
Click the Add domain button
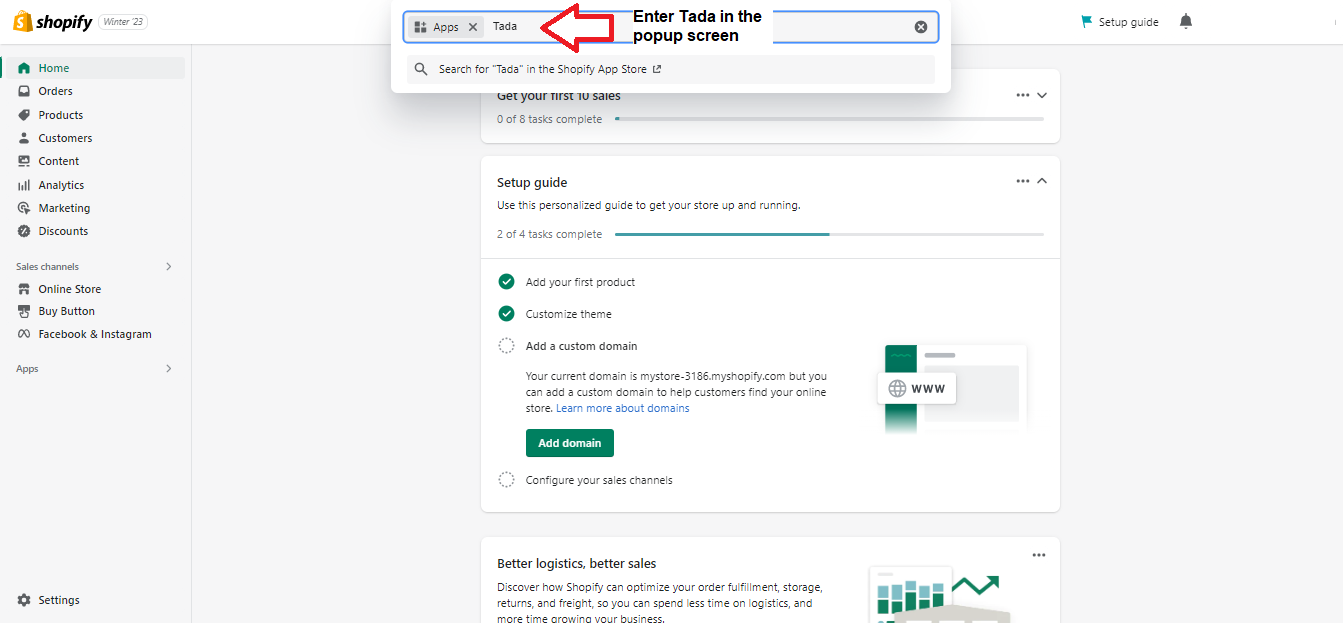click(x=570, y=443)
